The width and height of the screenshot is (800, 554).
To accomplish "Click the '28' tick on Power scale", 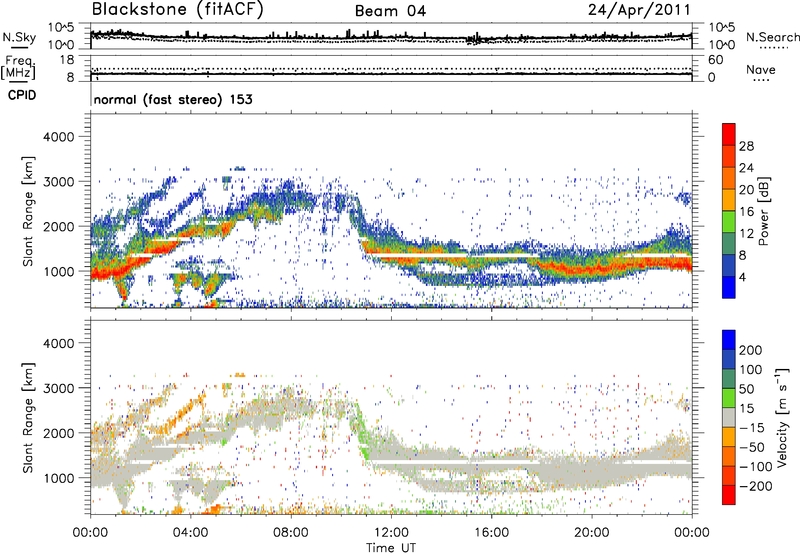I will click(x=746, y=146).
